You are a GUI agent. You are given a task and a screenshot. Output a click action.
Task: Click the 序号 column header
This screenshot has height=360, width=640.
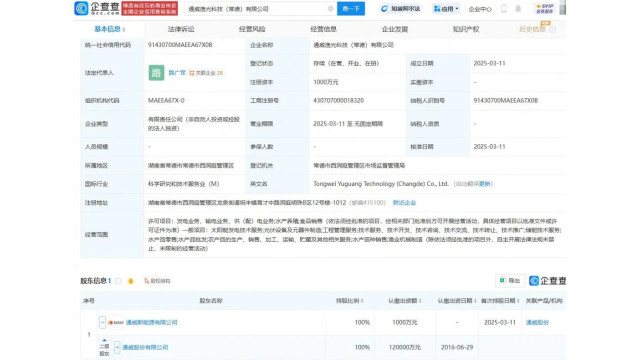pyautogui.click(x=89, y=301)
